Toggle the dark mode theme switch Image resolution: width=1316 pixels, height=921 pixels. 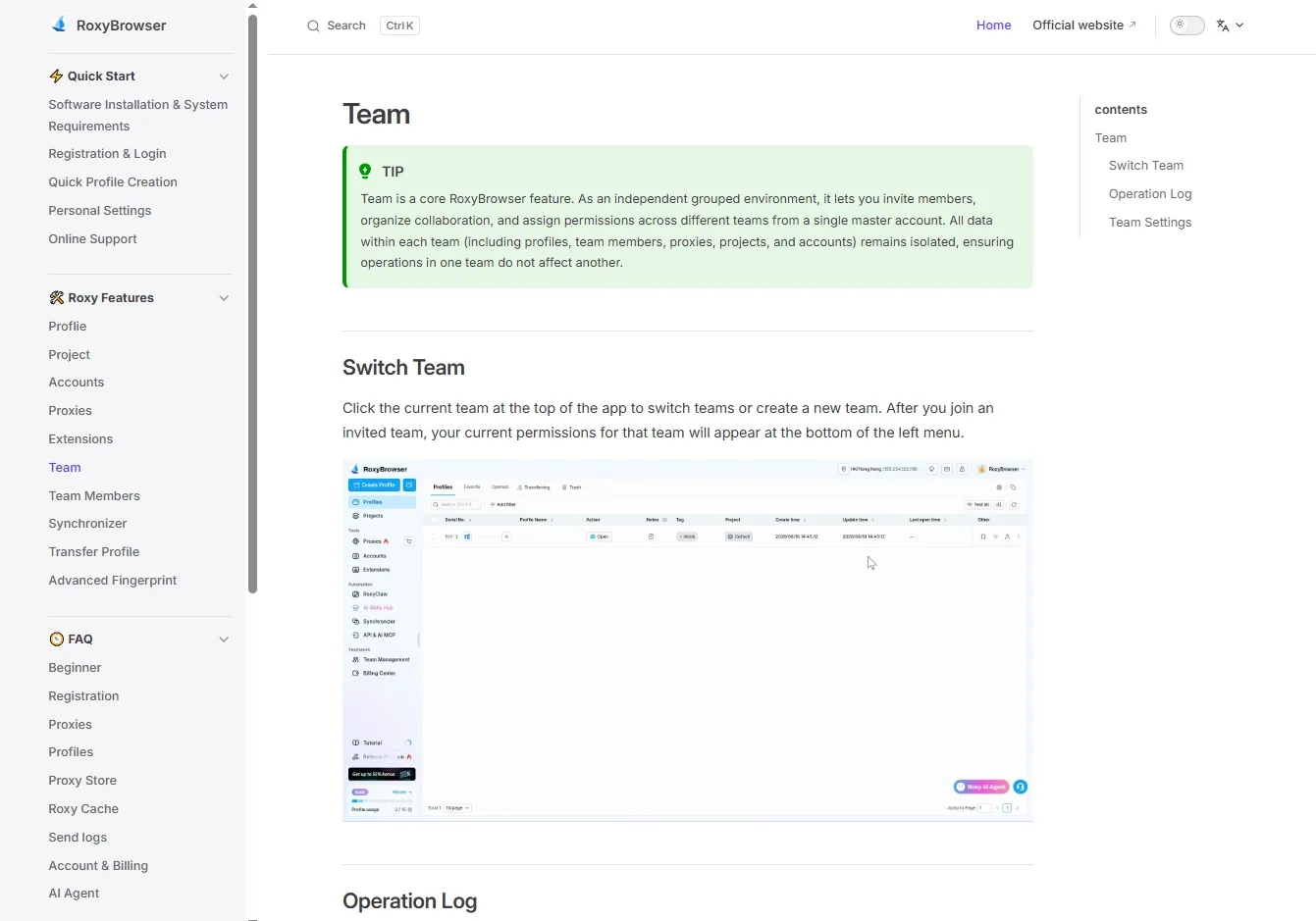(x=1186, y=26)
